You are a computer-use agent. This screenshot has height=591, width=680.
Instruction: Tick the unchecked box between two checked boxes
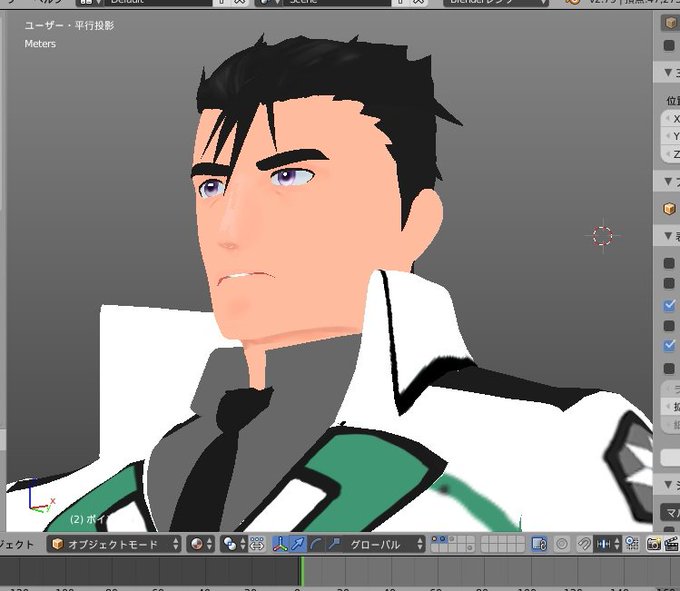[669, 325]
